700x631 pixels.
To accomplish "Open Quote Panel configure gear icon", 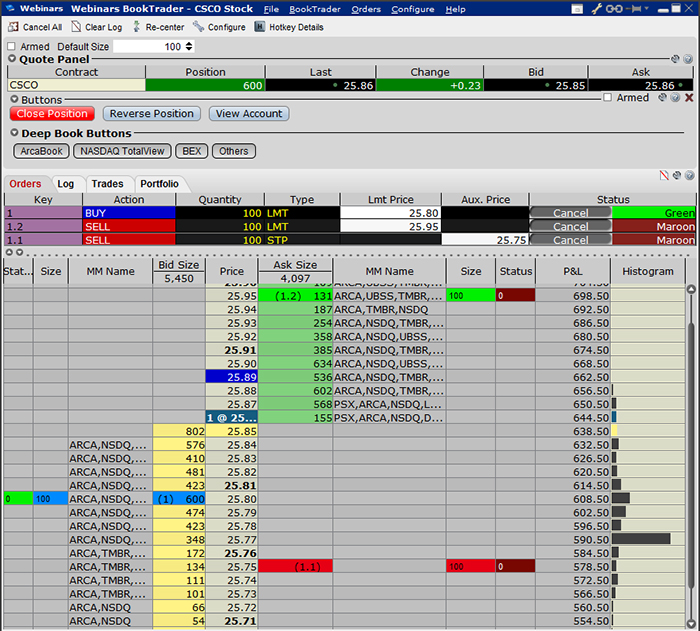I will pos(675,59).
